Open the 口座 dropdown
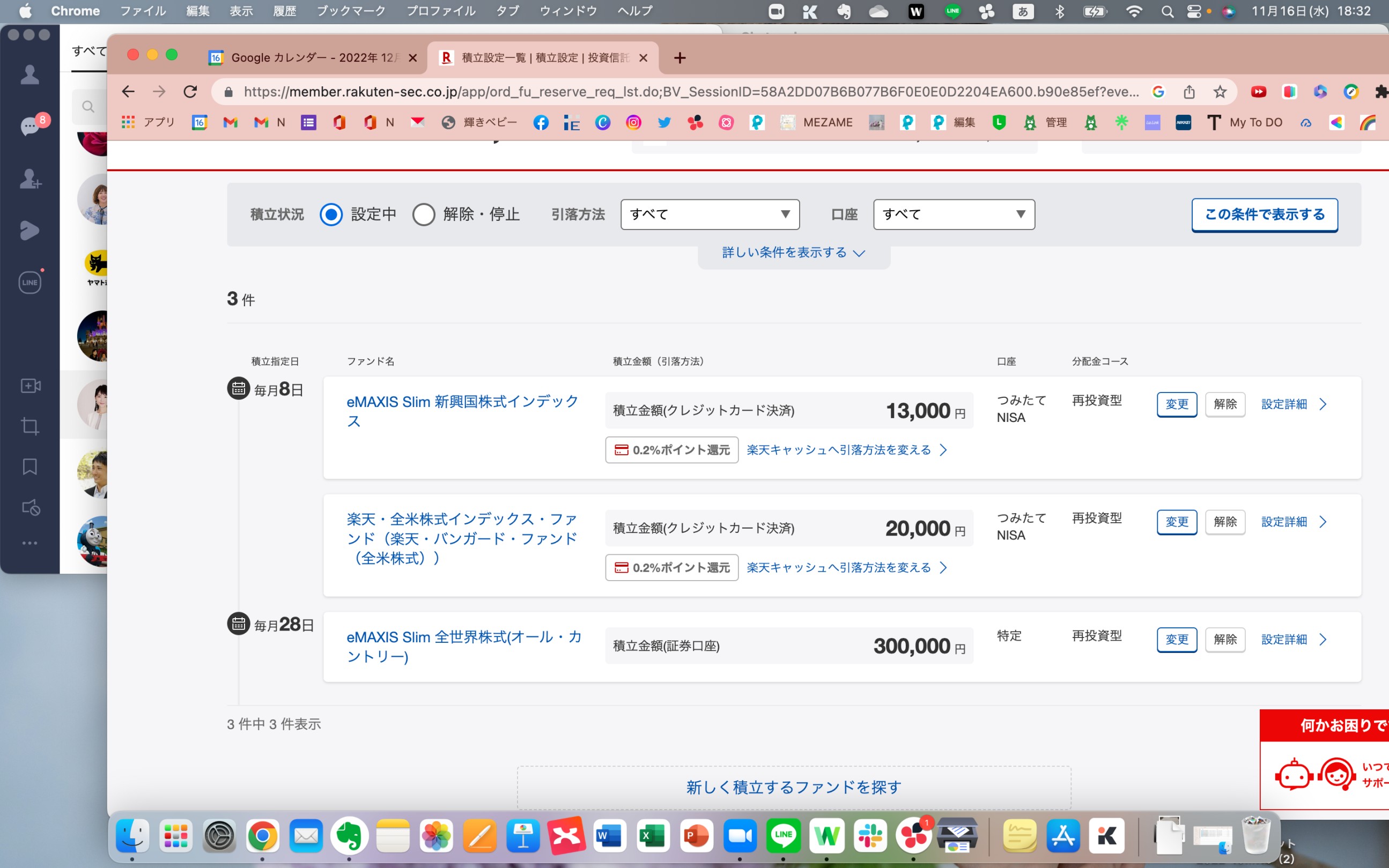The width and height of the screenshot is (1389, 868). (954, 214)
